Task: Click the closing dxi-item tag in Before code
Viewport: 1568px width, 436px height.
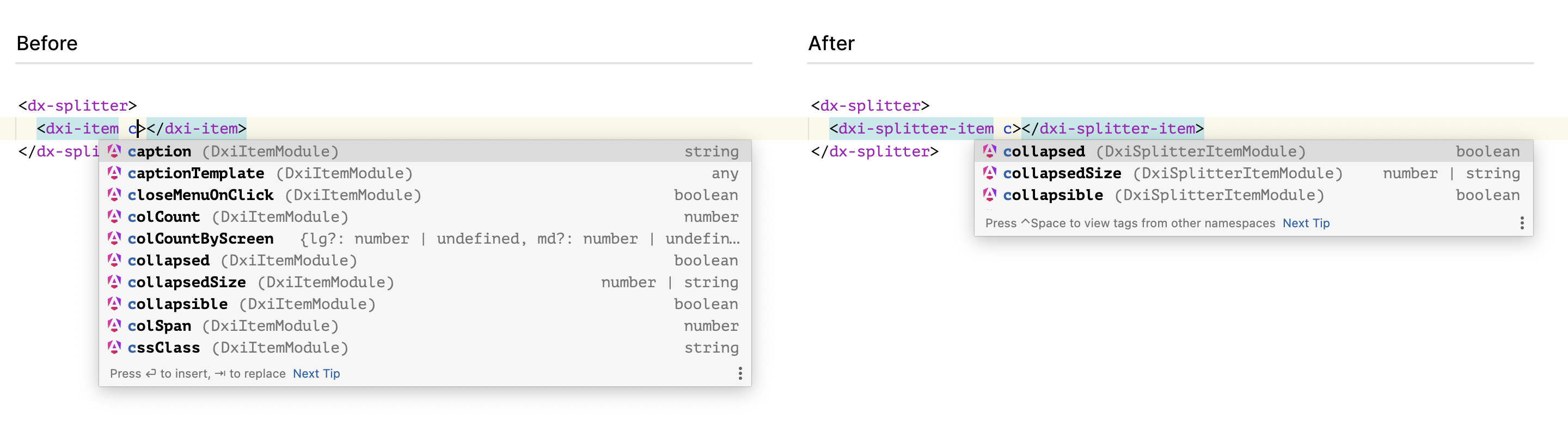Action: point(197,129)
